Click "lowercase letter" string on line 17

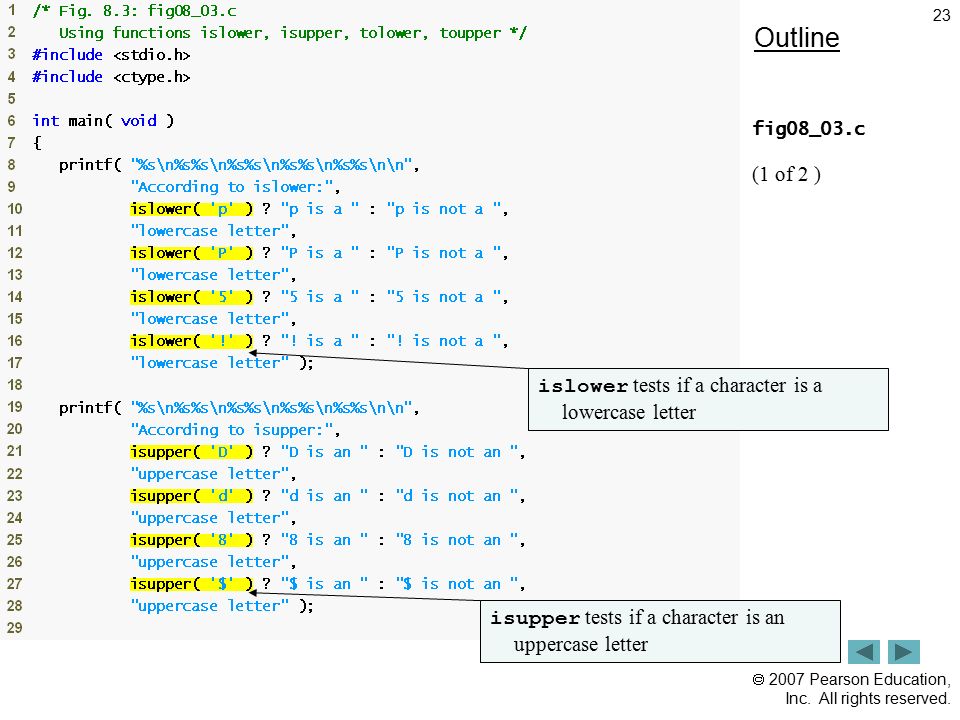(209, 363)
